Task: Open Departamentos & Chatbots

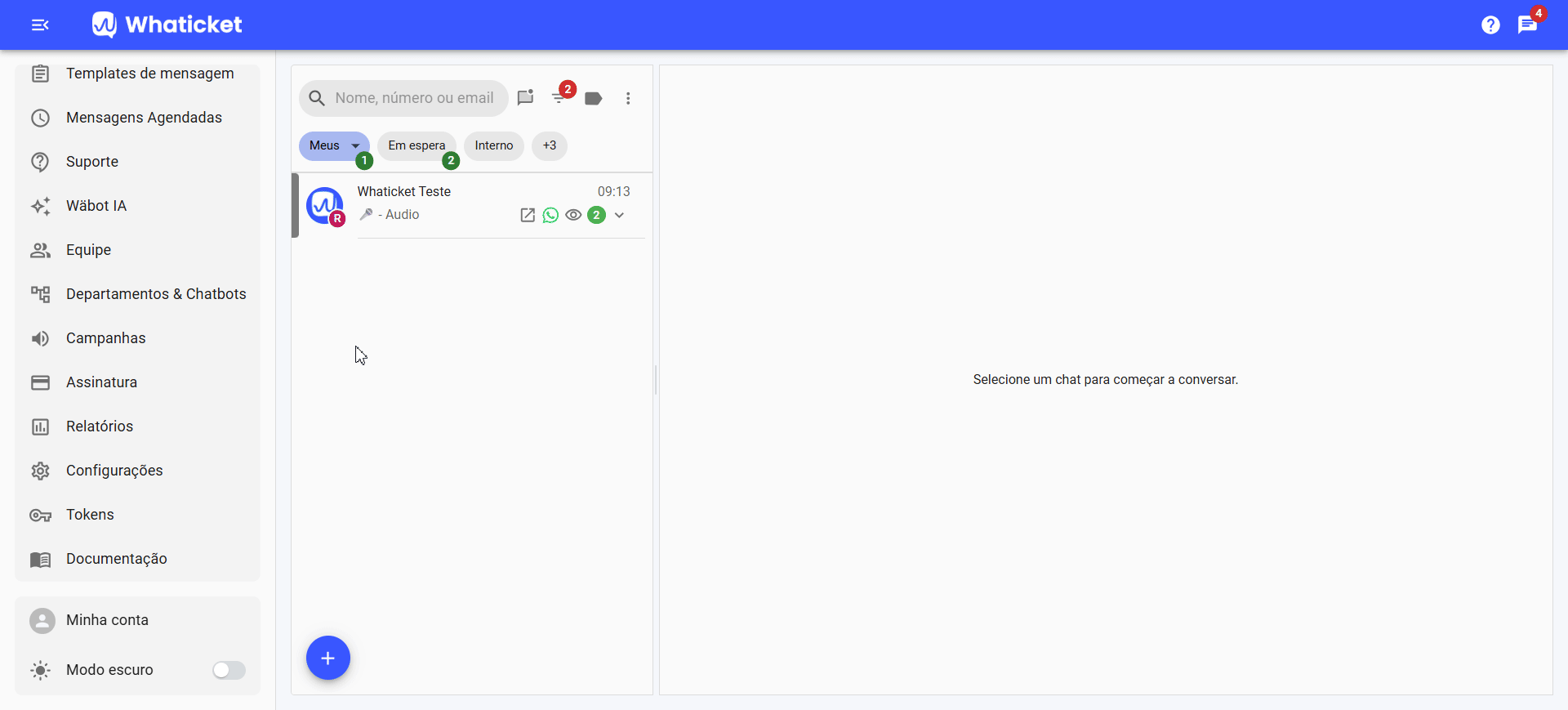Action: 137,294
